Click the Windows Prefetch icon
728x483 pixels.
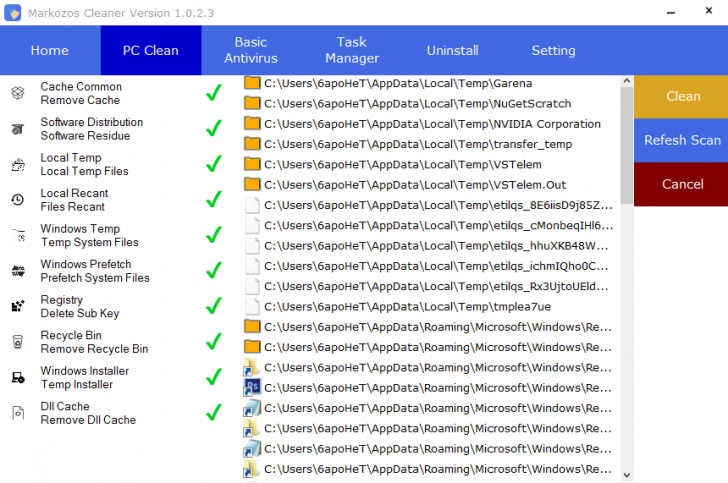click(17, 271)
